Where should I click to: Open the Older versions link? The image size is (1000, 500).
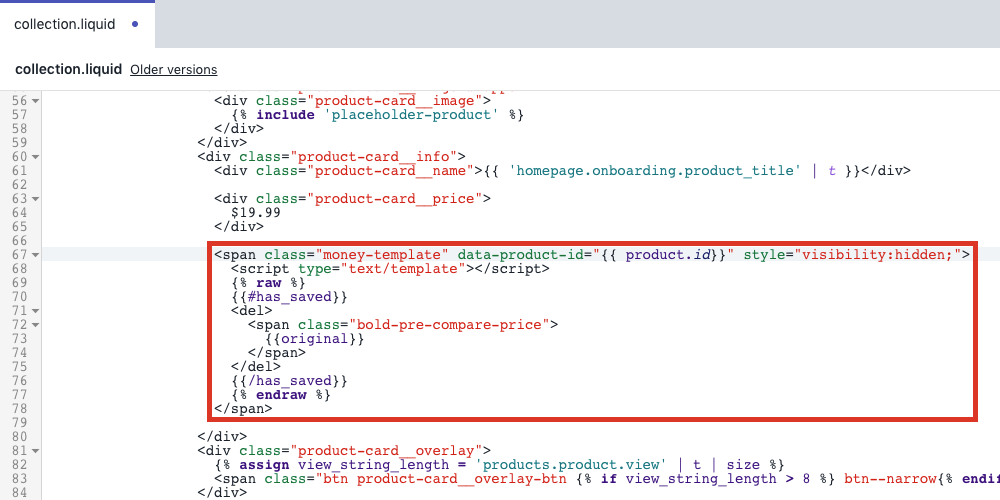(x=173, y=70)
